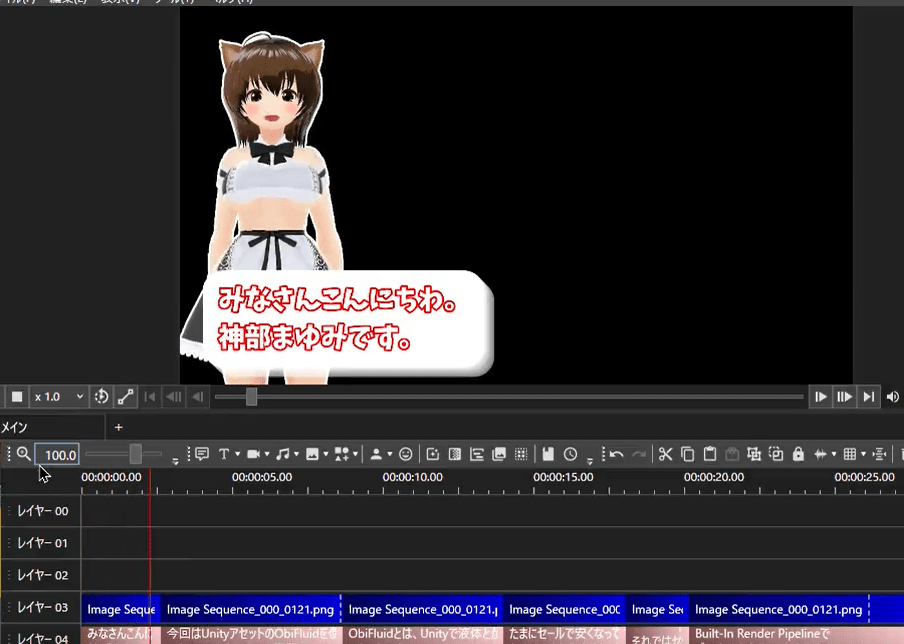904x644 pixels.
Task: Jump to the first frame
Action: (x=150, y=397)
